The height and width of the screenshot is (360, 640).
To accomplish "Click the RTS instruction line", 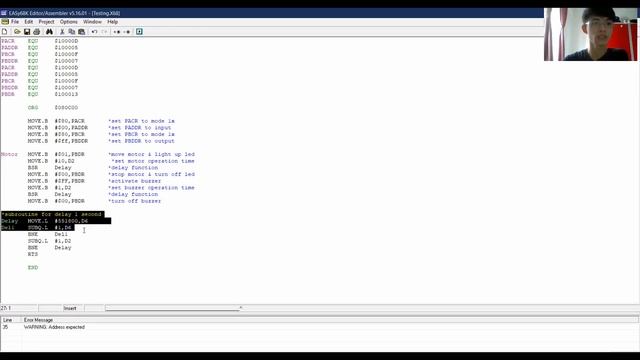I will coord(33,254).
